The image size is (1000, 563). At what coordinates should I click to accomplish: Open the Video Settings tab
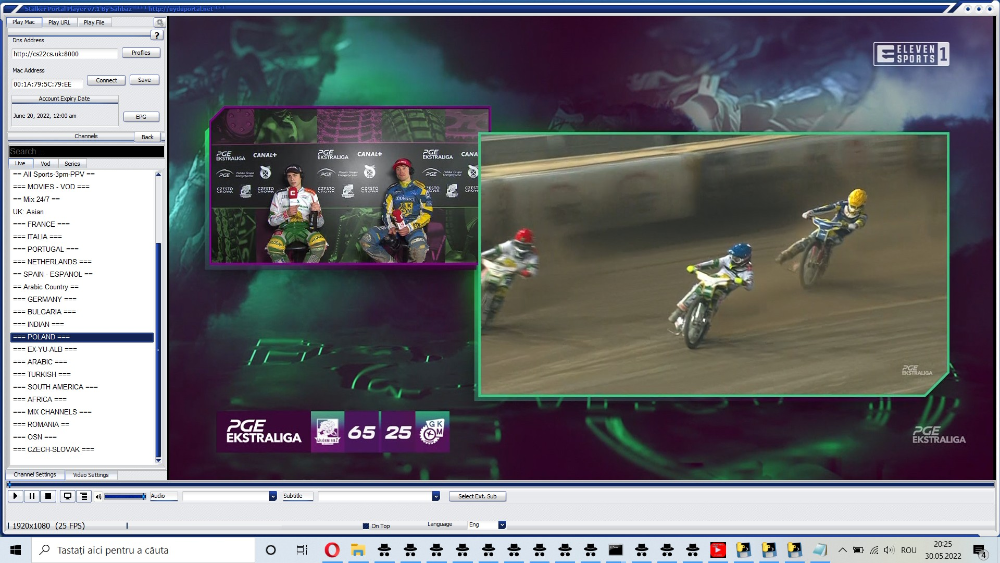[x=91, y=475]
